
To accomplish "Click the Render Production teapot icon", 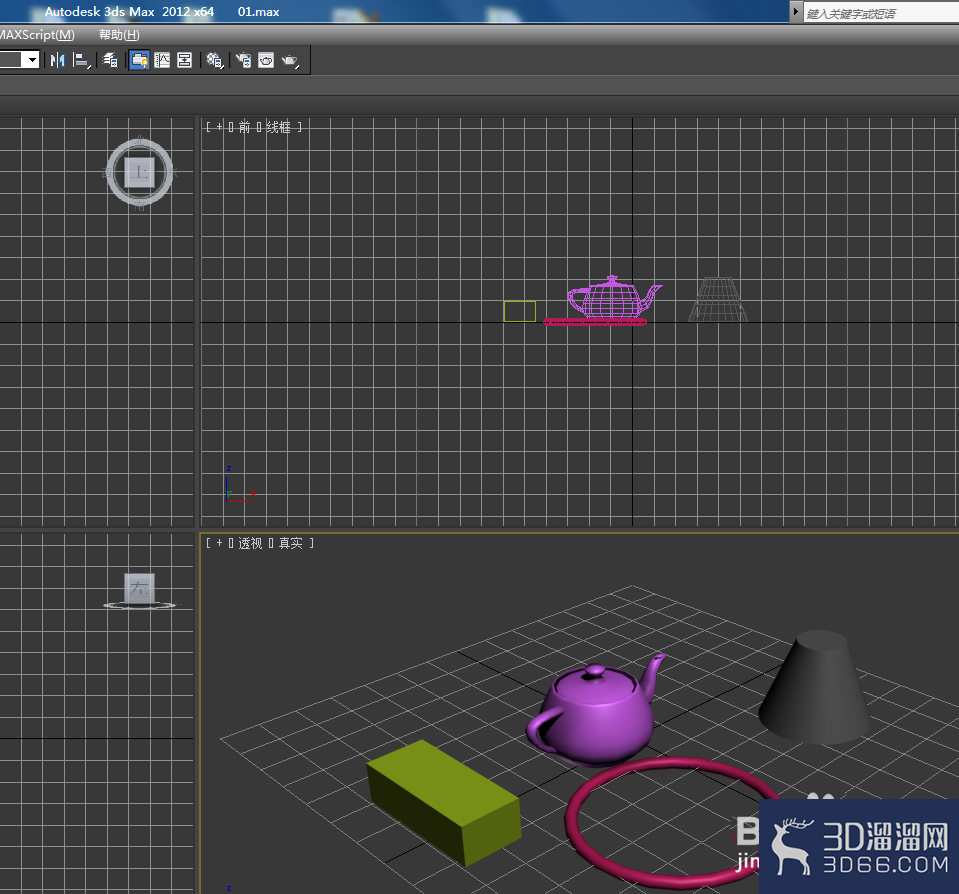I will pyautogui.click(x=289, y=60).
